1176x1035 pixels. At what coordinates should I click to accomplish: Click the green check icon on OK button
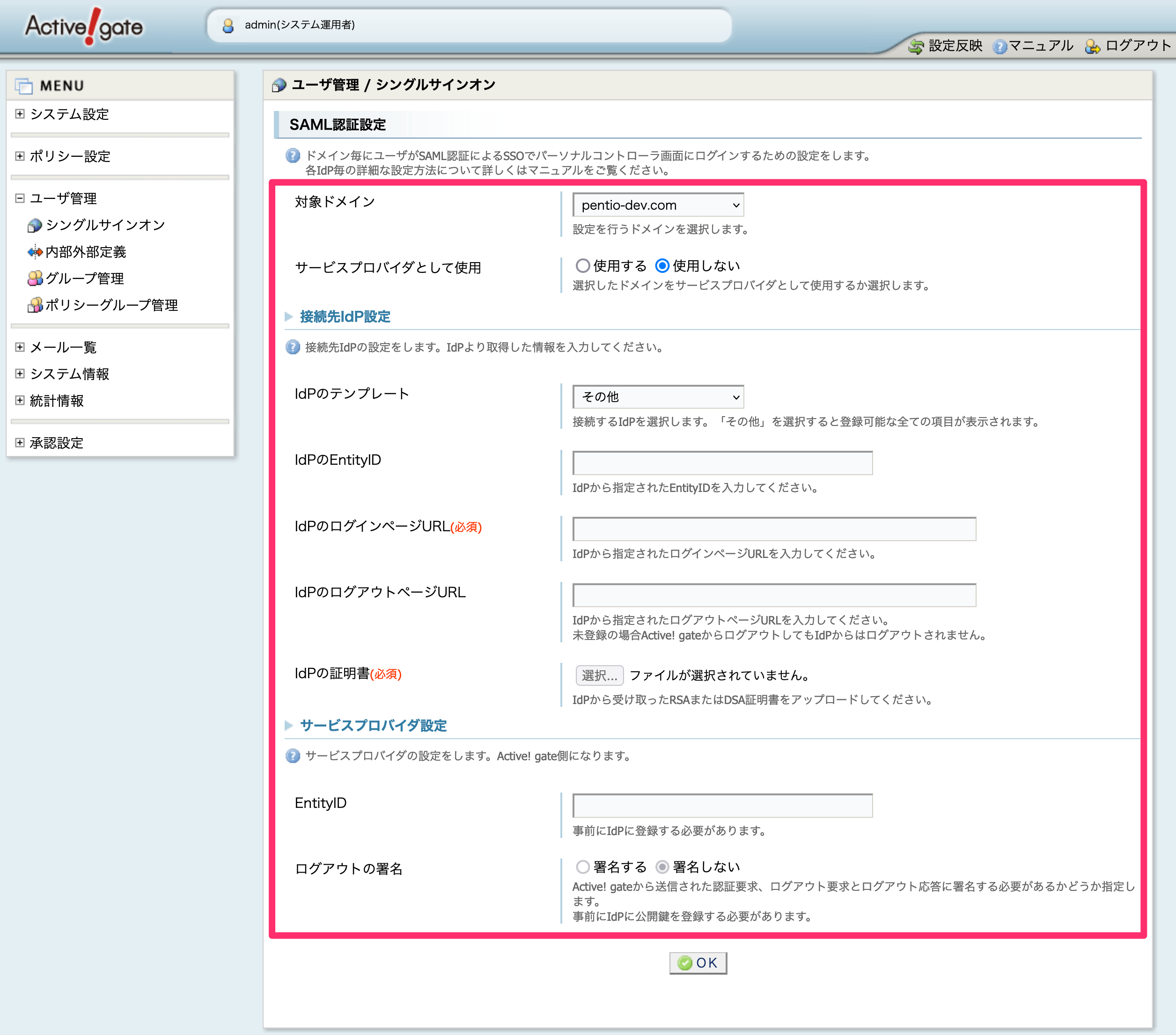click(x=684, y=963)
